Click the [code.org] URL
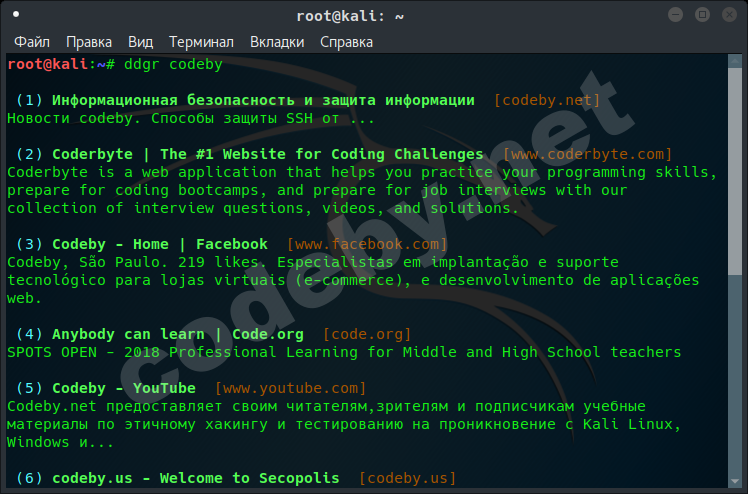The width and height of the screenshot is (748, 494). point(367,334)
